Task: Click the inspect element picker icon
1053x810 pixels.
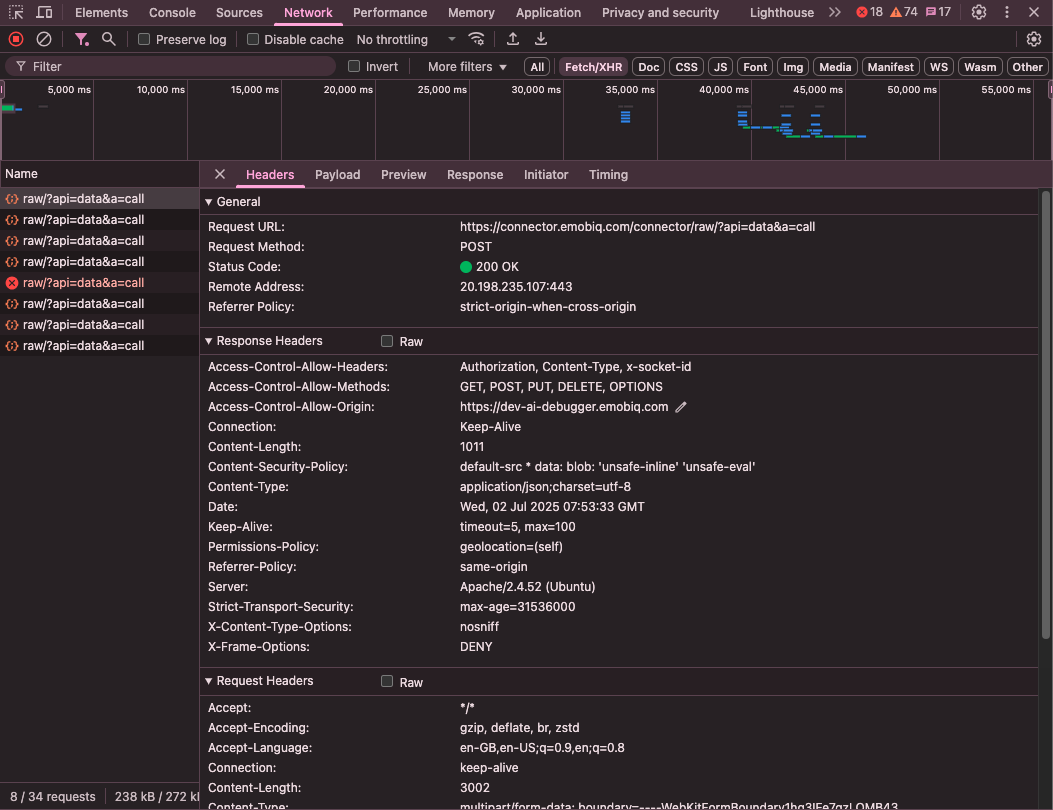Action: (x=17, y=13)
